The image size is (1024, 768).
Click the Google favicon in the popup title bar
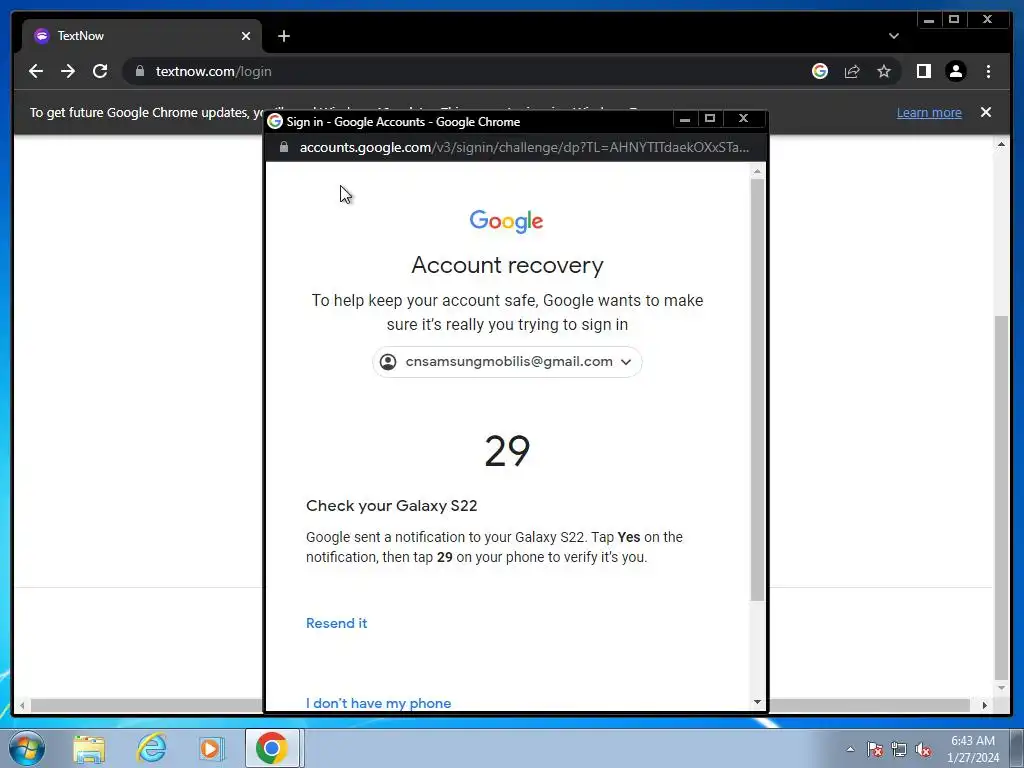275,121
